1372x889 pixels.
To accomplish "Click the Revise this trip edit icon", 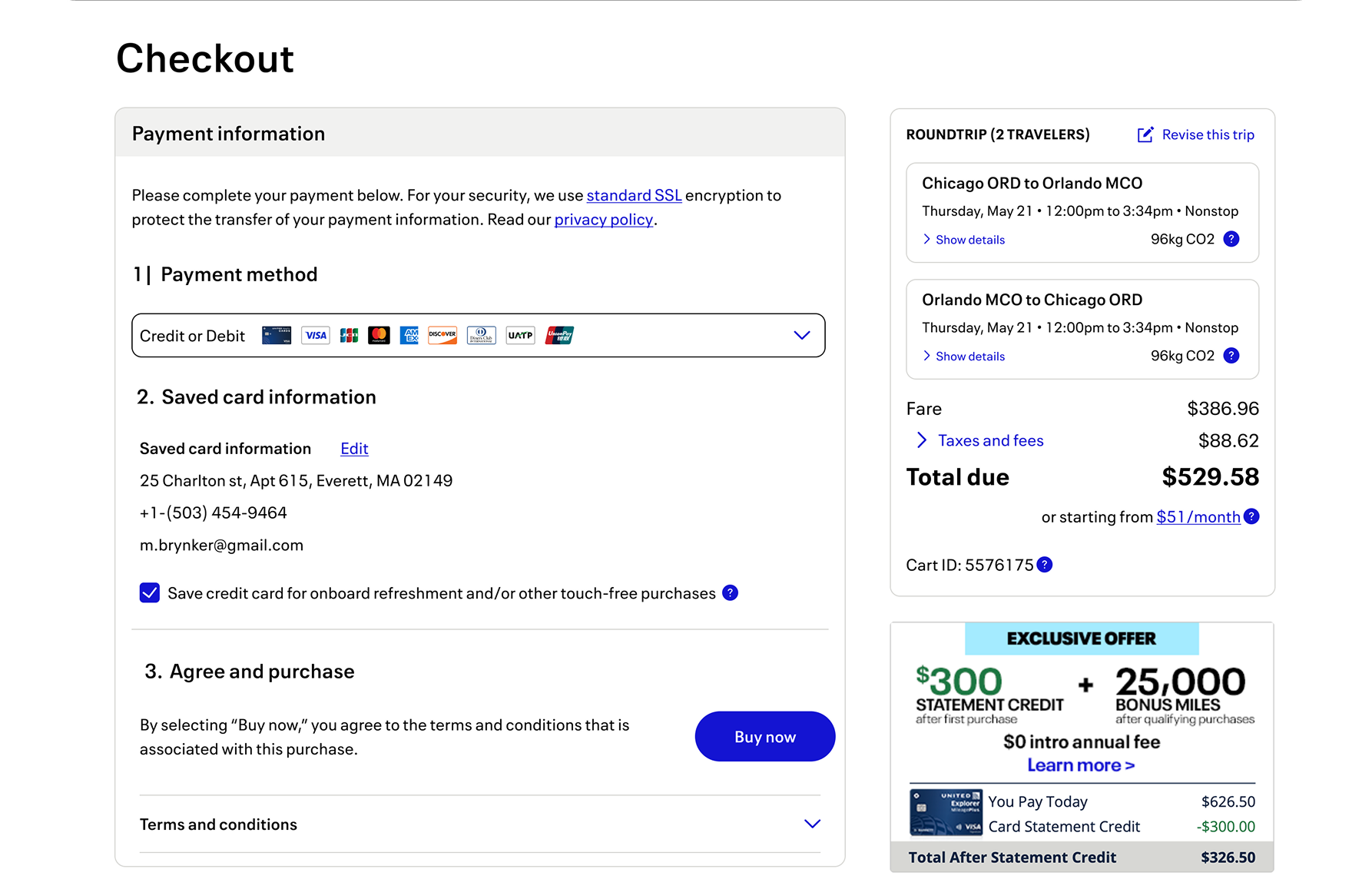I will tap(1145, 134).
